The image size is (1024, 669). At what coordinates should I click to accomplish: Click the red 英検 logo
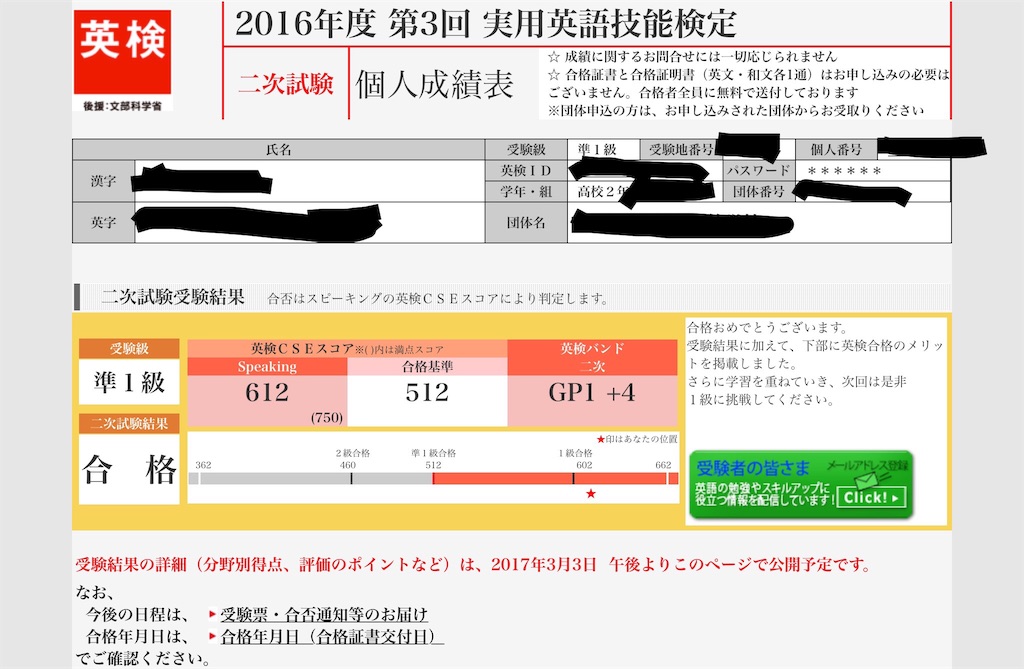pyautogui.click(x=122, y=52)
